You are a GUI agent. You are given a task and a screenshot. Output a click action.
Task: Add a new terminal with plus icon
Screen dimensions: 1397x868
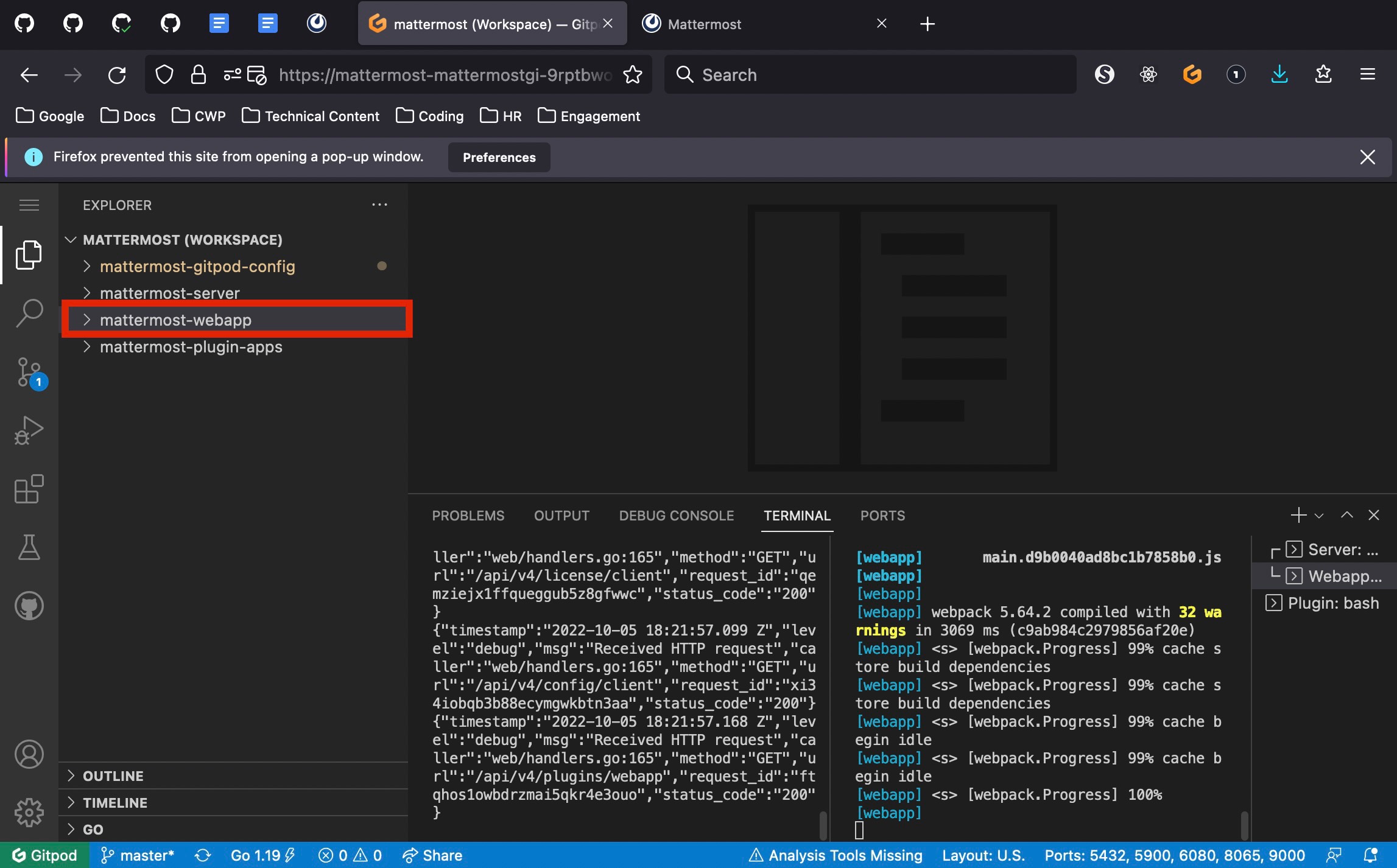[x=1298, y=516]
